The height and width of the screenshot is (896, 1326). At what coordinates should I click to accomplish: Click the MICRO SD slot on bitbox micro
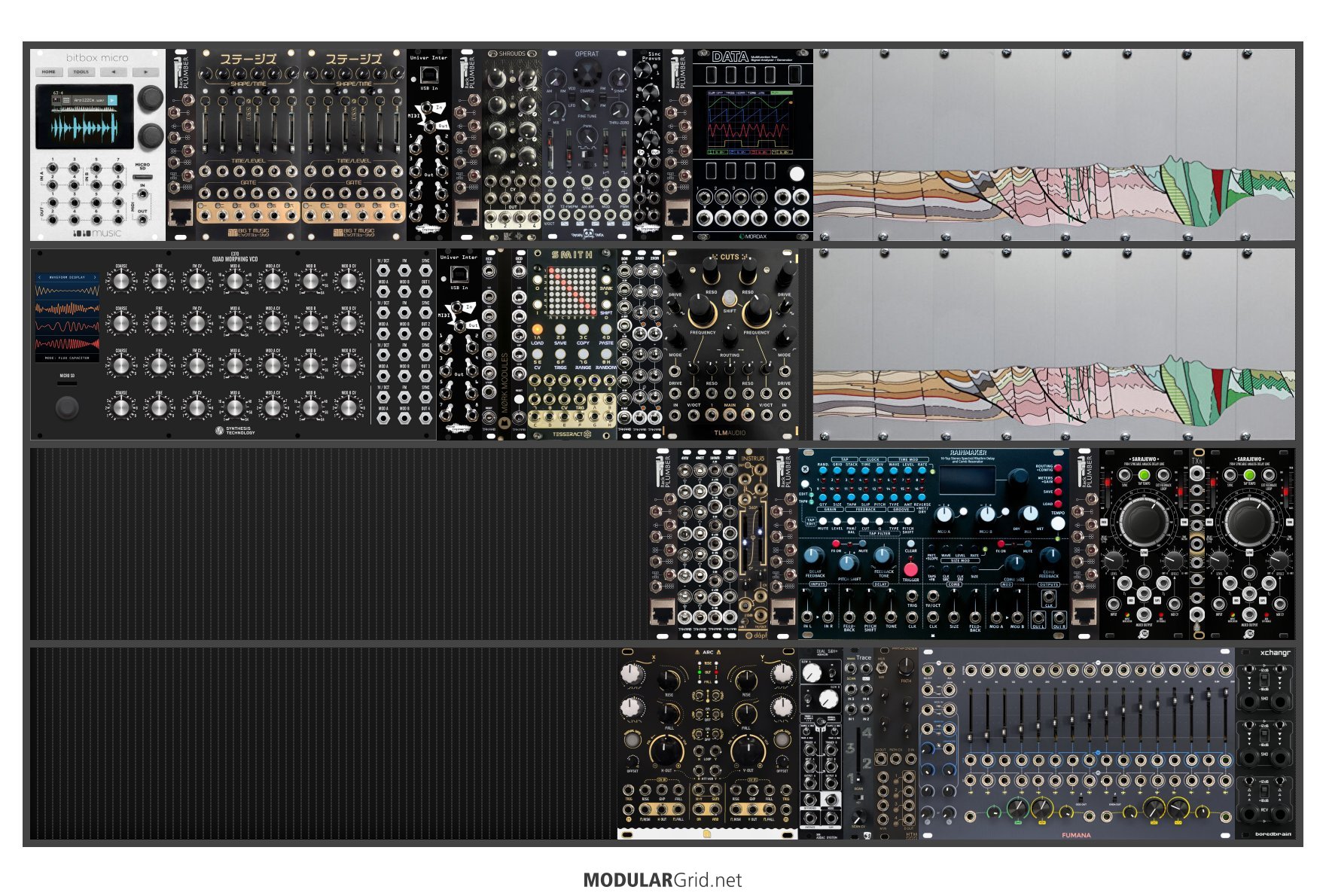(142, 177)
